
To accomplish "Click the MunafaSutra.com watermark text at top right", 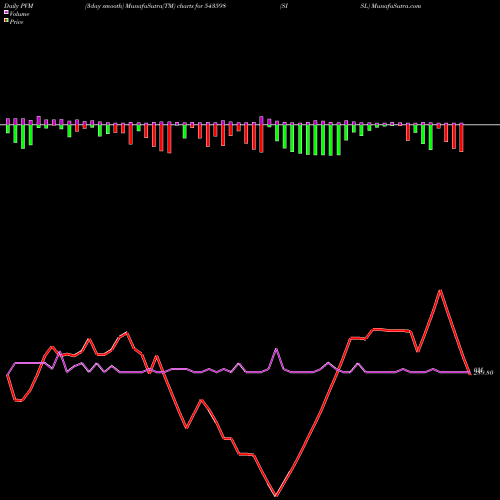I will [396, 6].
